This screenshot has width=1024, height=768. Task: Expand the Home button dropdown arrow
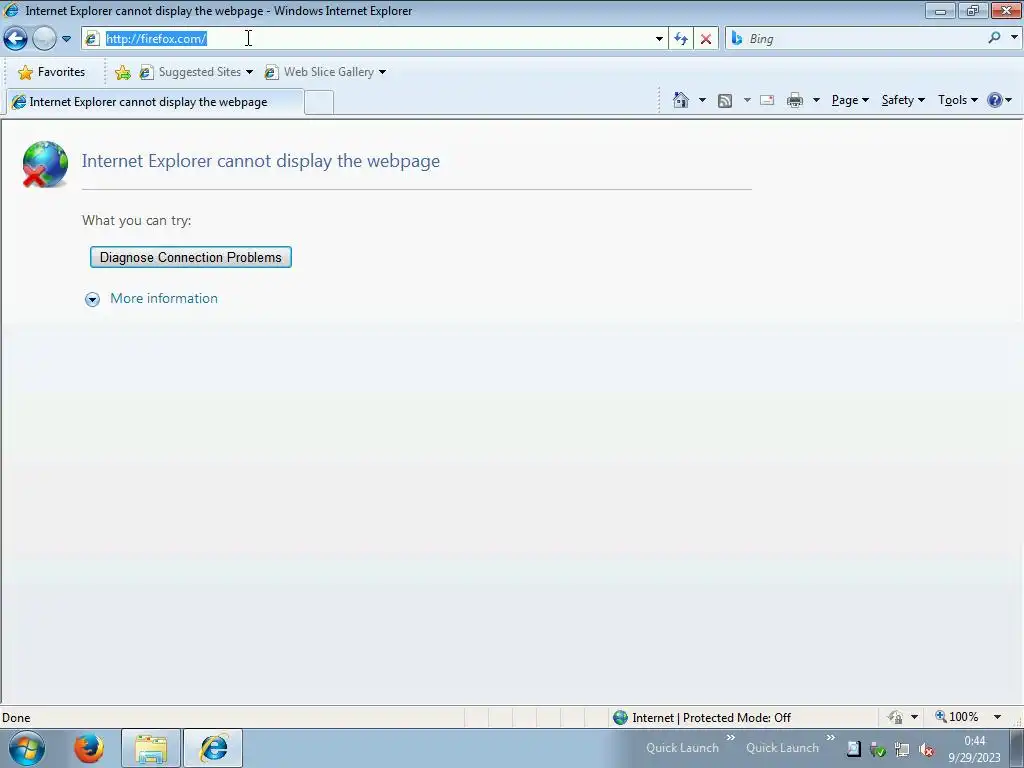click(x=702, y=100)
